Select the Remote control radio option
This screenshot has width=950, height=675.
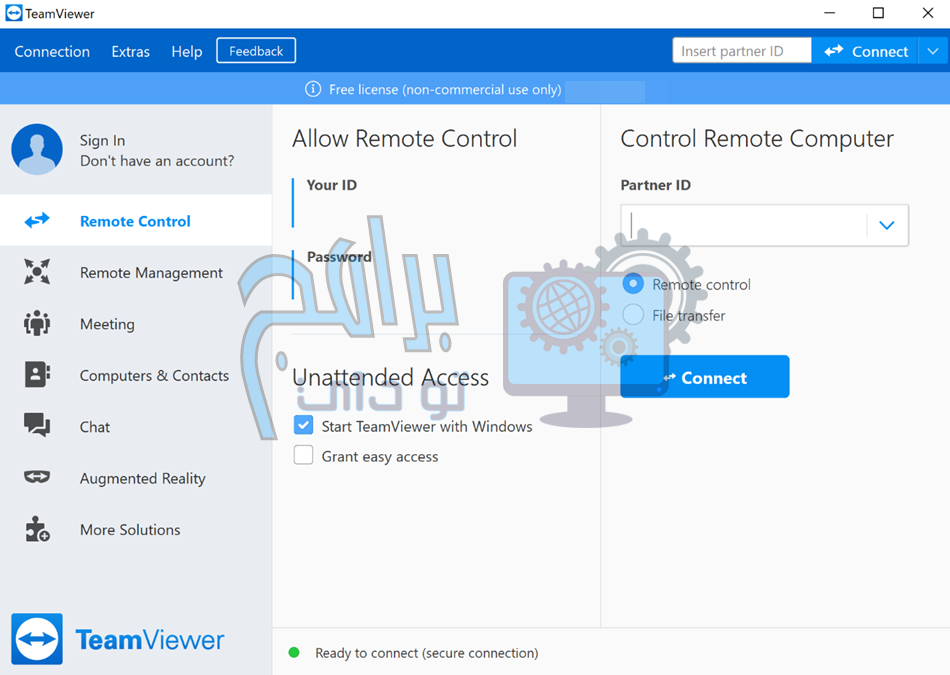[x=633, y=284]
